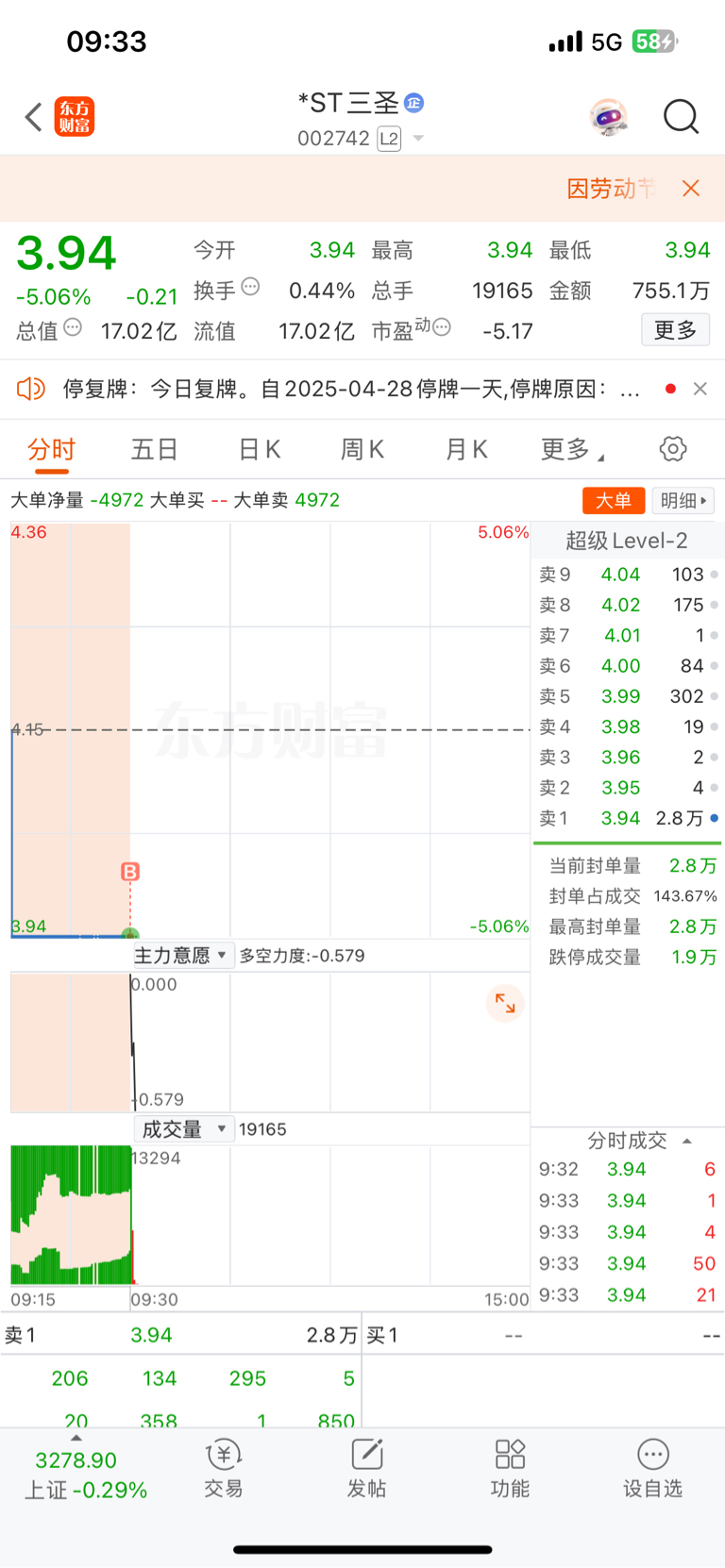
Task: Switch to the 月K tab
Action: (x=465, y=449)
